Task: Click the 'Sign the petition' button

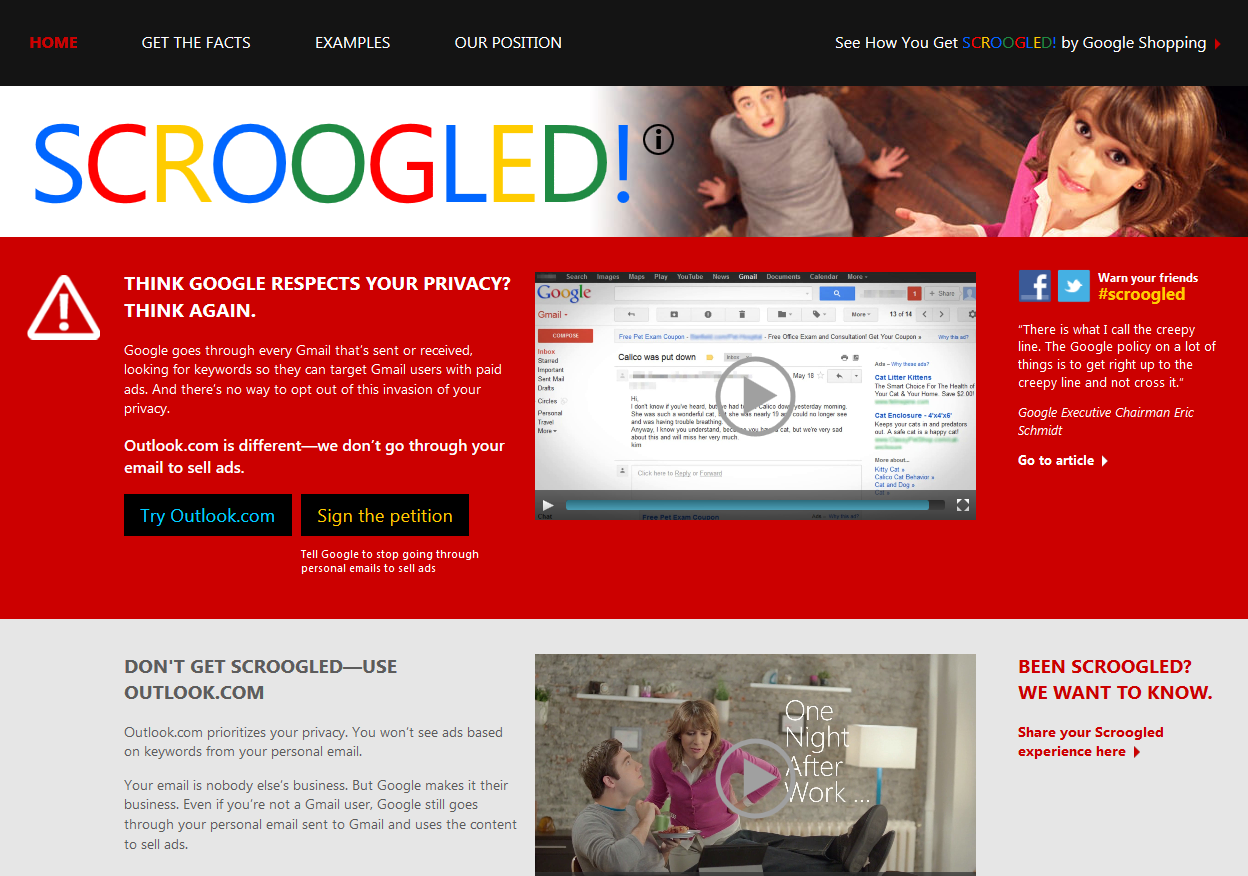Action: point(385,515)
